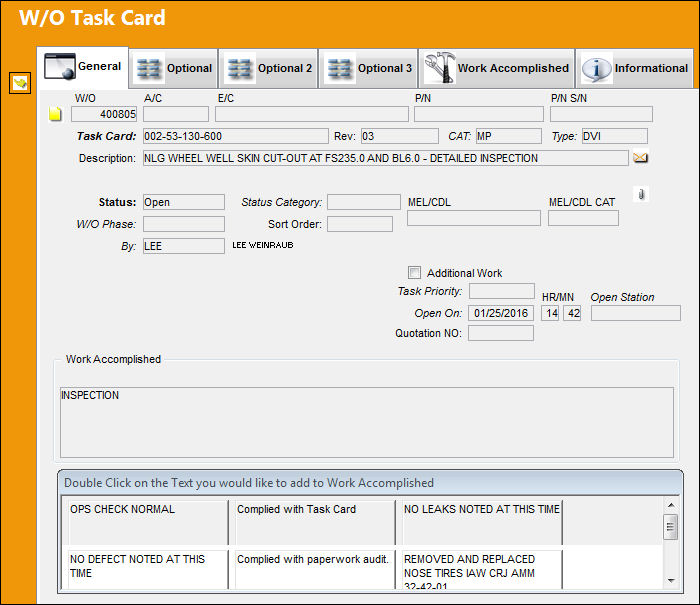Viewport: 700px width, 605px height.
Task: Click the Task Card field 002-53-130-600
Action: (236, 136)
